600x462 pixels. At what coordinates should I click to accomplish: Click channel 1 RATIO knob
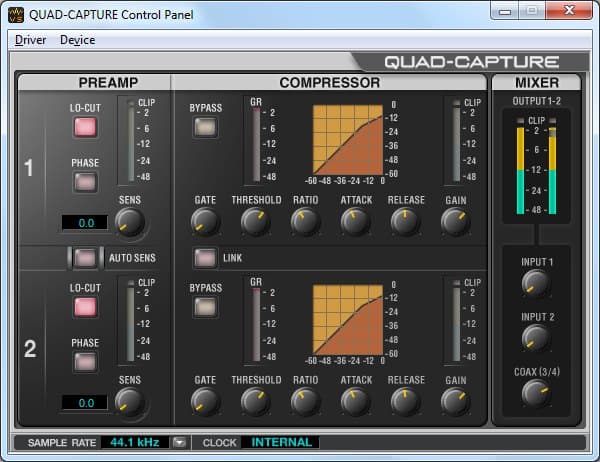305,222
